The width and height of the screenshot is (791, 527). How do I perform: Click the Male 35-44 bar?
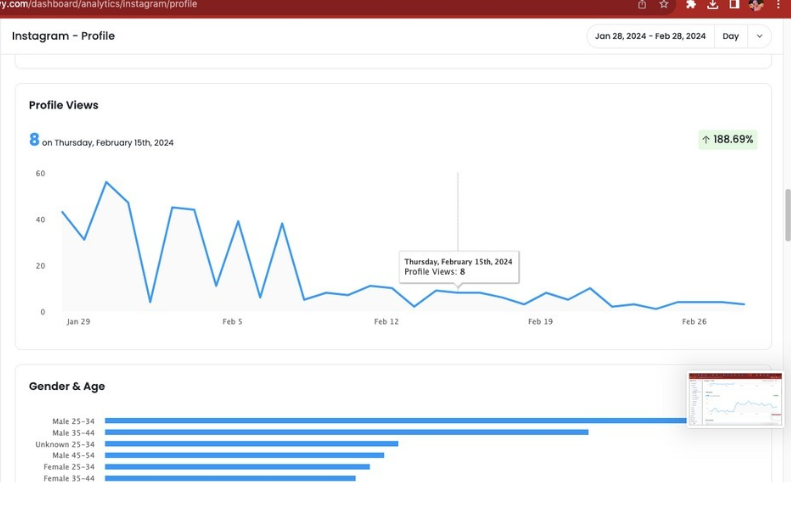point(346,432)
